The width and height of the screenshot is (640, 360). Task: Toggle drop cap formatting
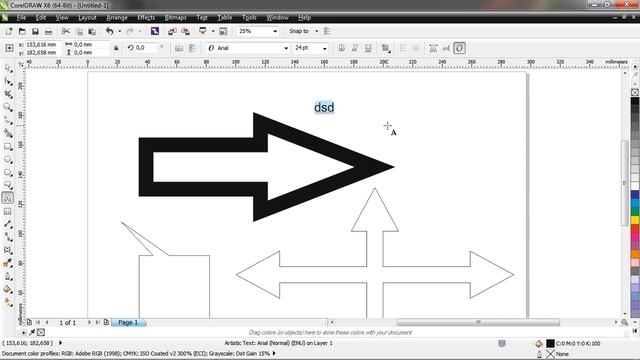click(416, 48)
